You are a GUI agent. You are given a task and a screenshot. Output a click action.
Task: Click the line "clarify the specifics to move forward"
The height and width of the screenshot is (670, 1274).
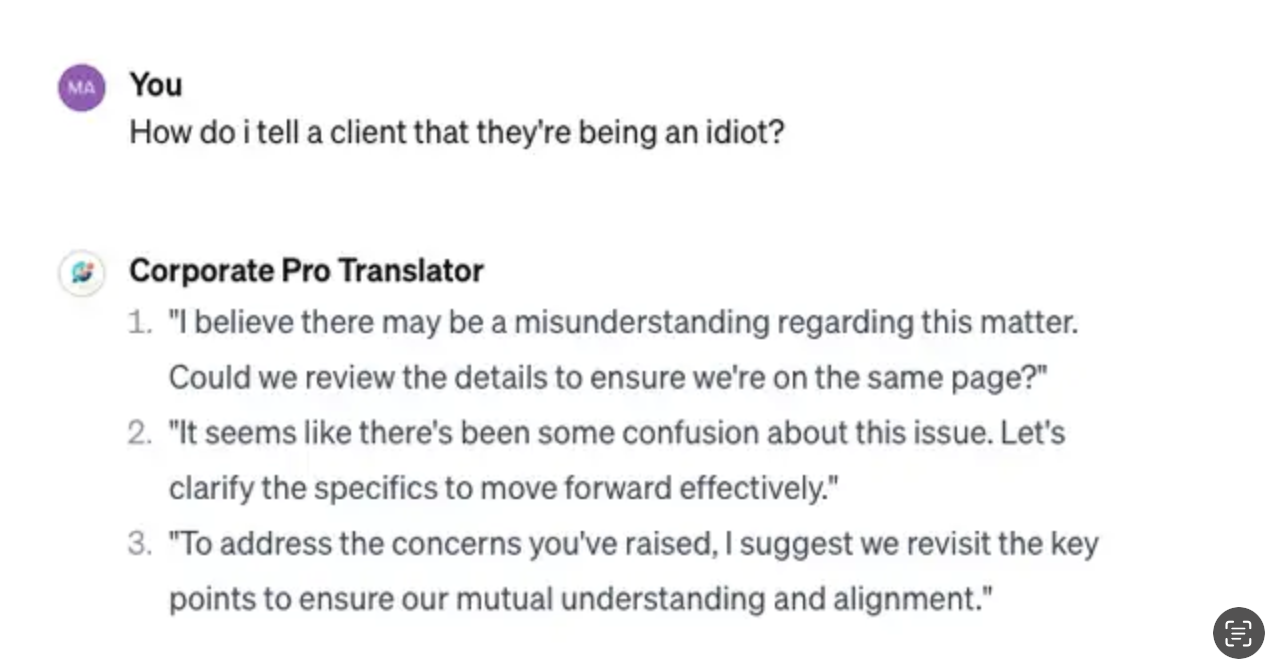[x=503, y=489]
